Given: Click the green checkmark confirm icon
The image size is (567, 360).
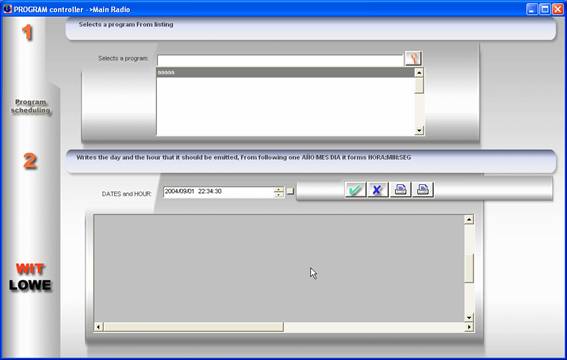Looking at the screenshot, I should pos(355,190).
